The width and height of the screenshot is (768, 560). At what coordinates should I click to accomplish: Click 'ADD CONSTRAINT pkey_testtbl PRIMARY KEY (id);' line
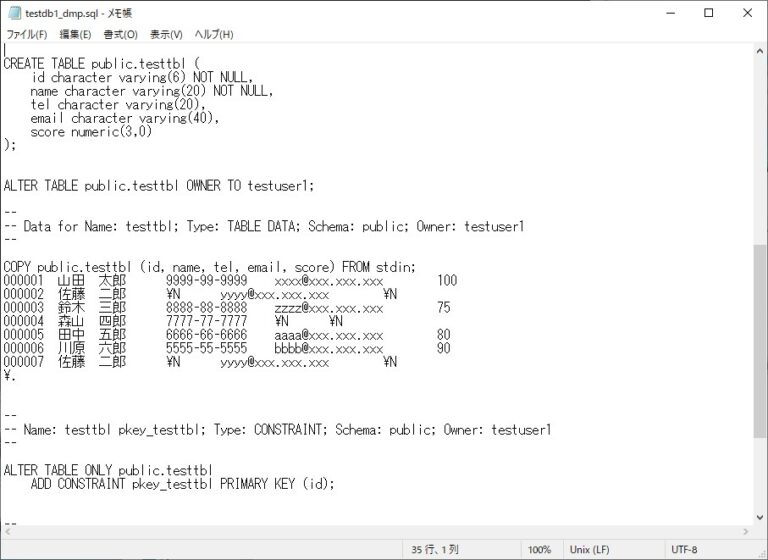183,484
